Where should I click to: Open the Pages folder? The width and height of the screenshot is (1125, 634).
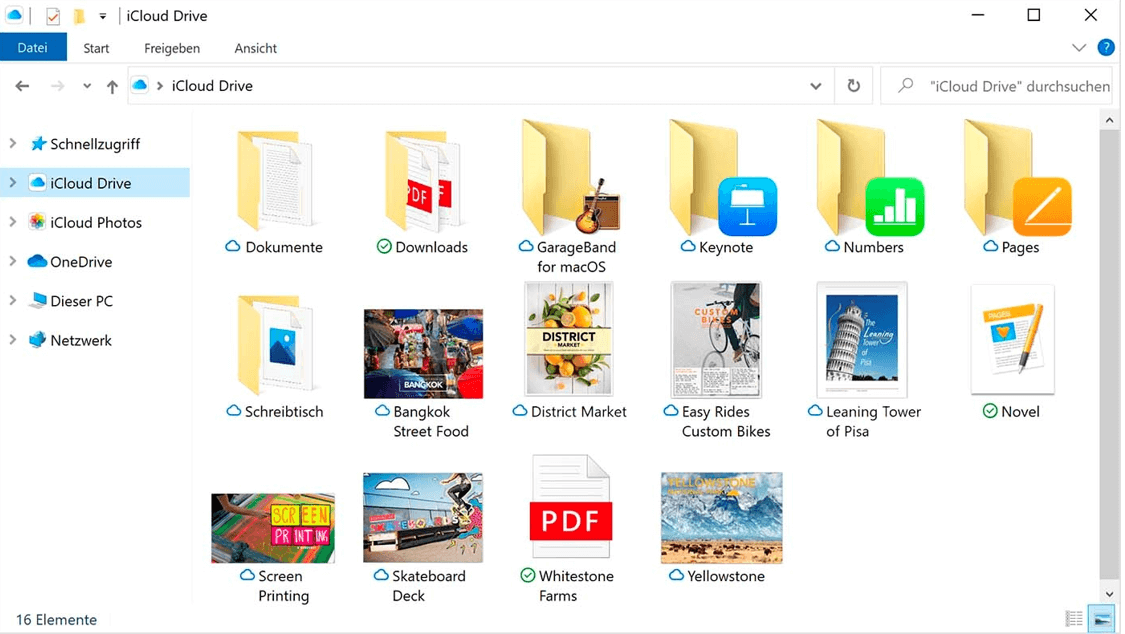pos(1013,180)
